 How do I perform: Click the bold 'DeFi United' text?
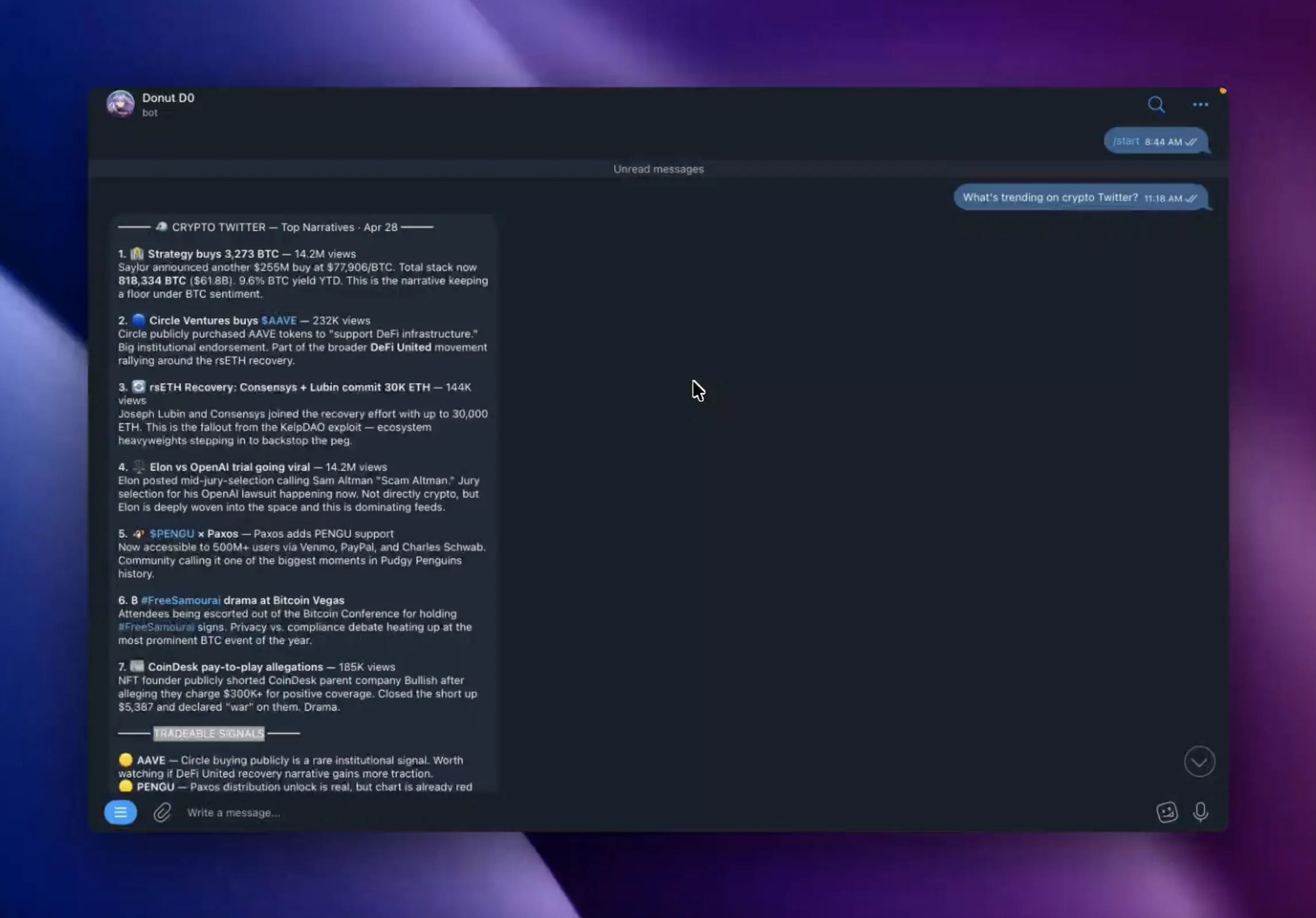401,348
